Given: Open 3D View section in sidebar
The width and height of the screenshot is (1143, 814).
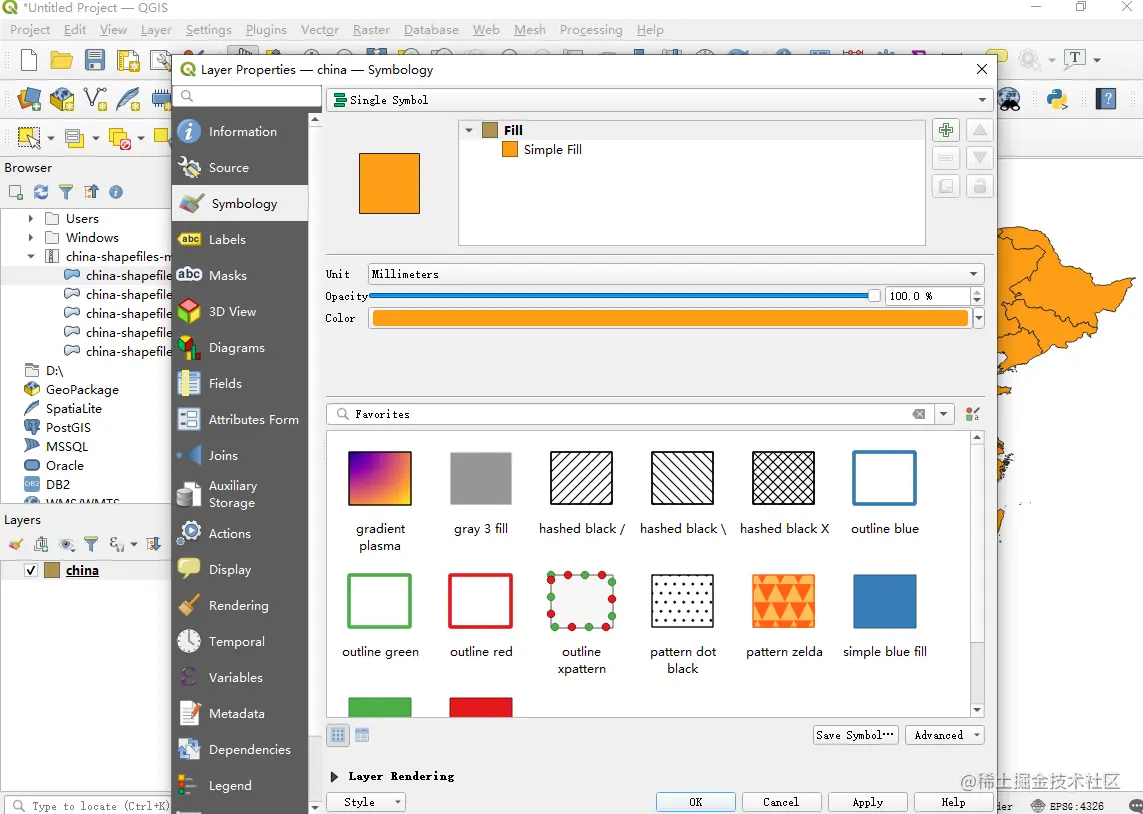Looking at the screenshot, I should [240, 311].
